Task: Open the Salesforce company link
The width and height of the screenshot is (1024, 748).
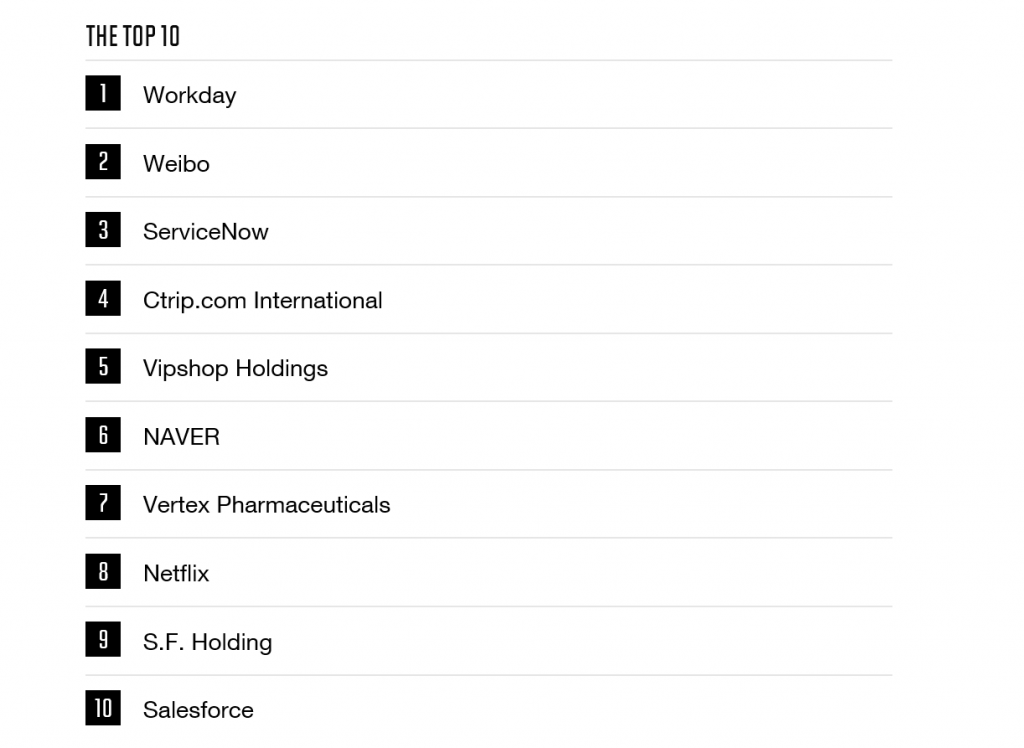Action: click(x=198, y=710)
